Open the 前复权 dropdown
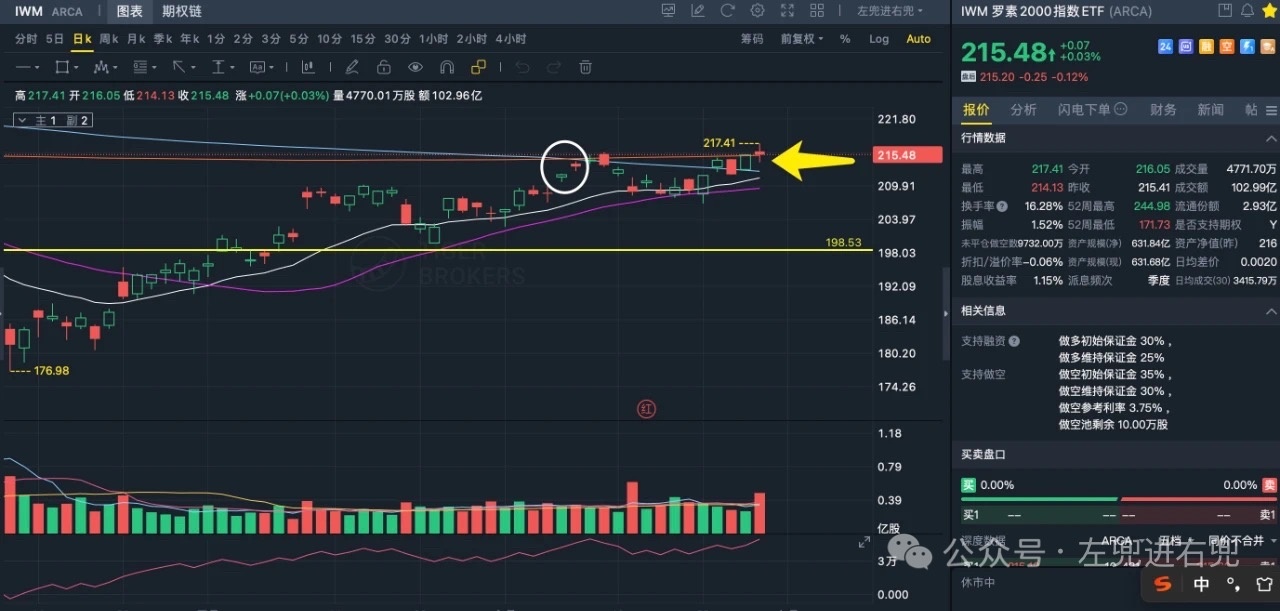Screen dimensions: 1280x611 [802, 39]
